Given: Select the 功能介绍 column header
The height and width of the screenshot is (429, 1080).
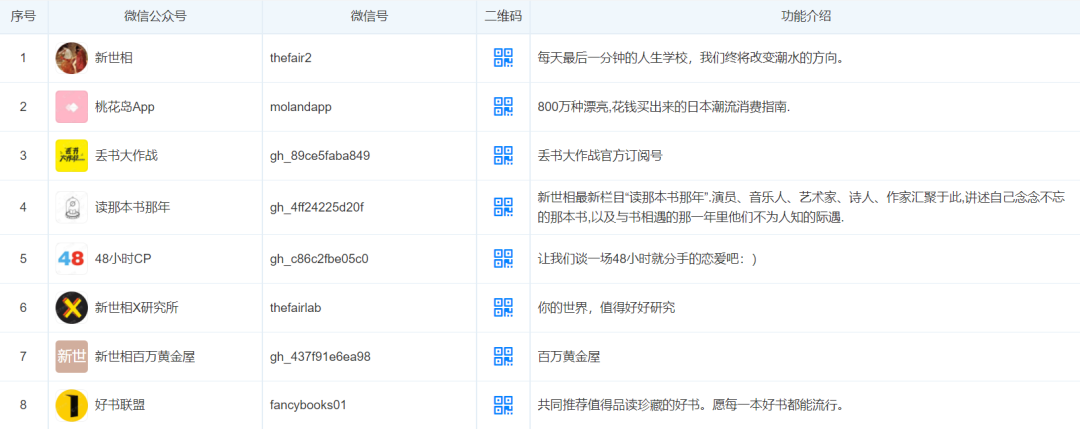Looking at the screenshot, I should pos(805,16).
